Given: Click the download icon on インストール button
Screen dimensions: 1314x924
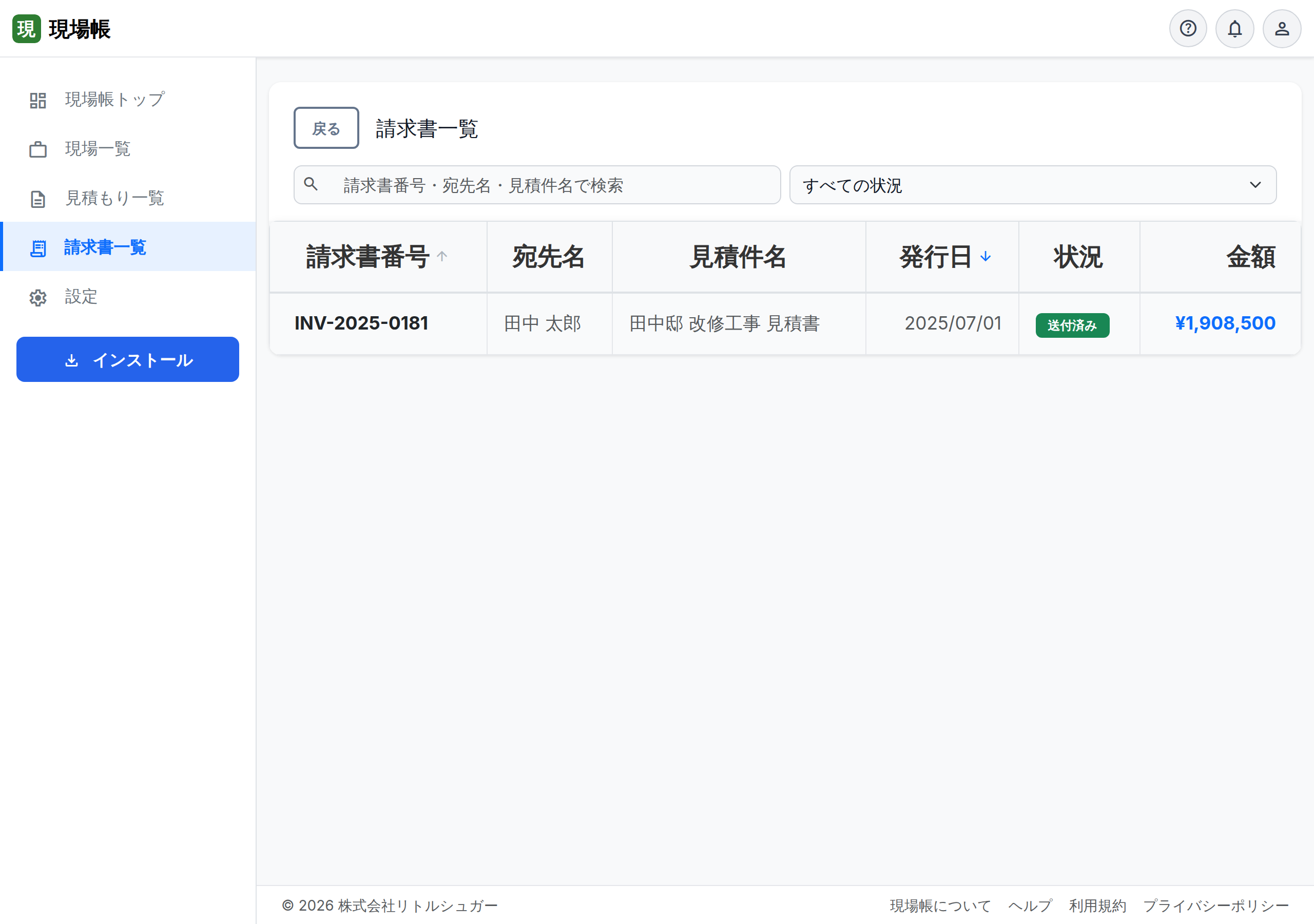Looking at the screenshot, I should pyautogui.click(x=71, y=360).
